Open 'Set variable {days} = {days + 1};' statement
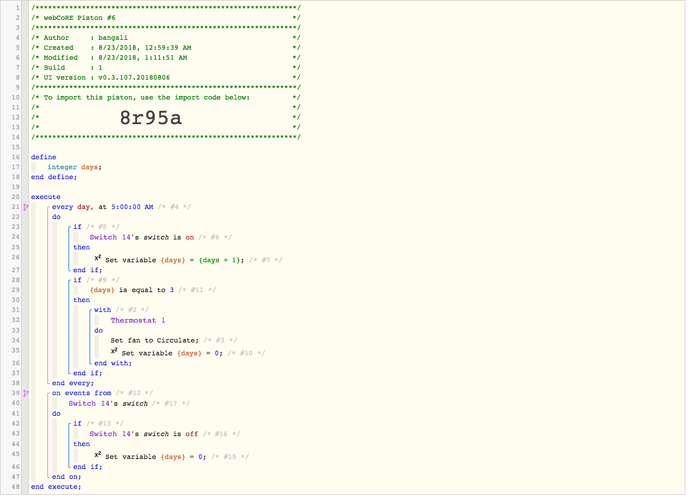 (x=174, y=260)
